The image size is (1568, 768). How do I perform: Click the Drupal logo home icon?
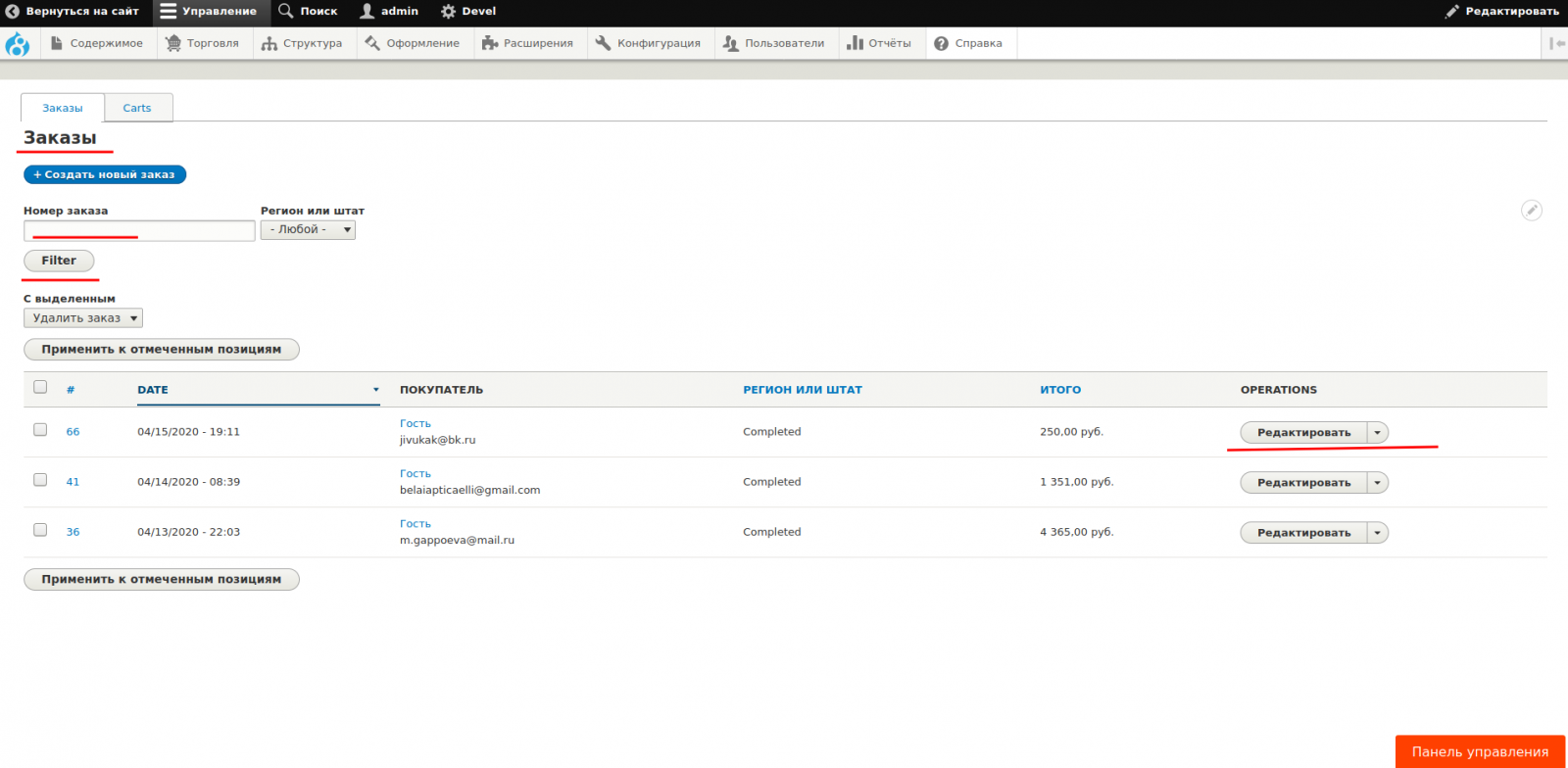pos(18,44)
